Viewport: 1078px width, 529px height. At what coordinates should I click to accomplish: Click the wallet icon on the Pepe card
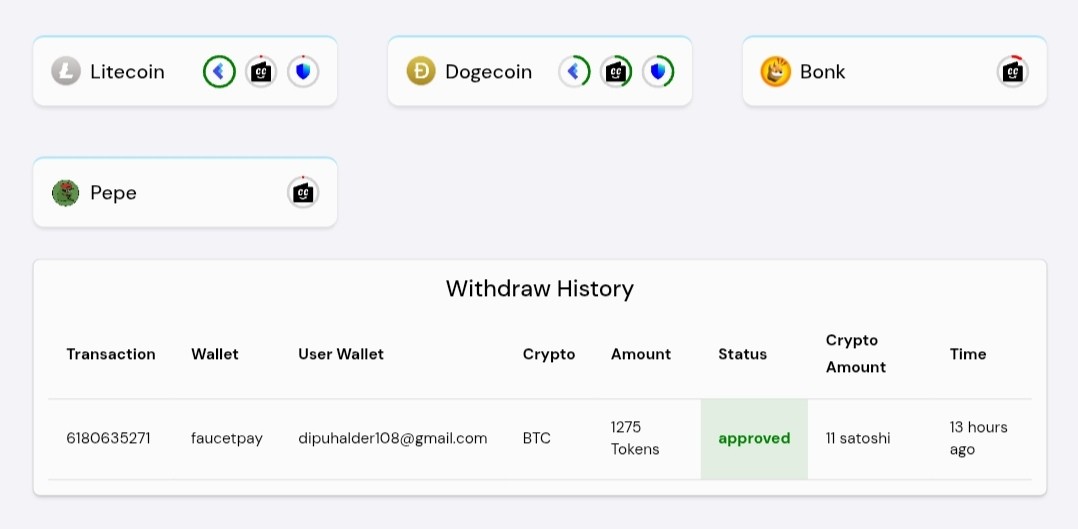tap(303, 193)
